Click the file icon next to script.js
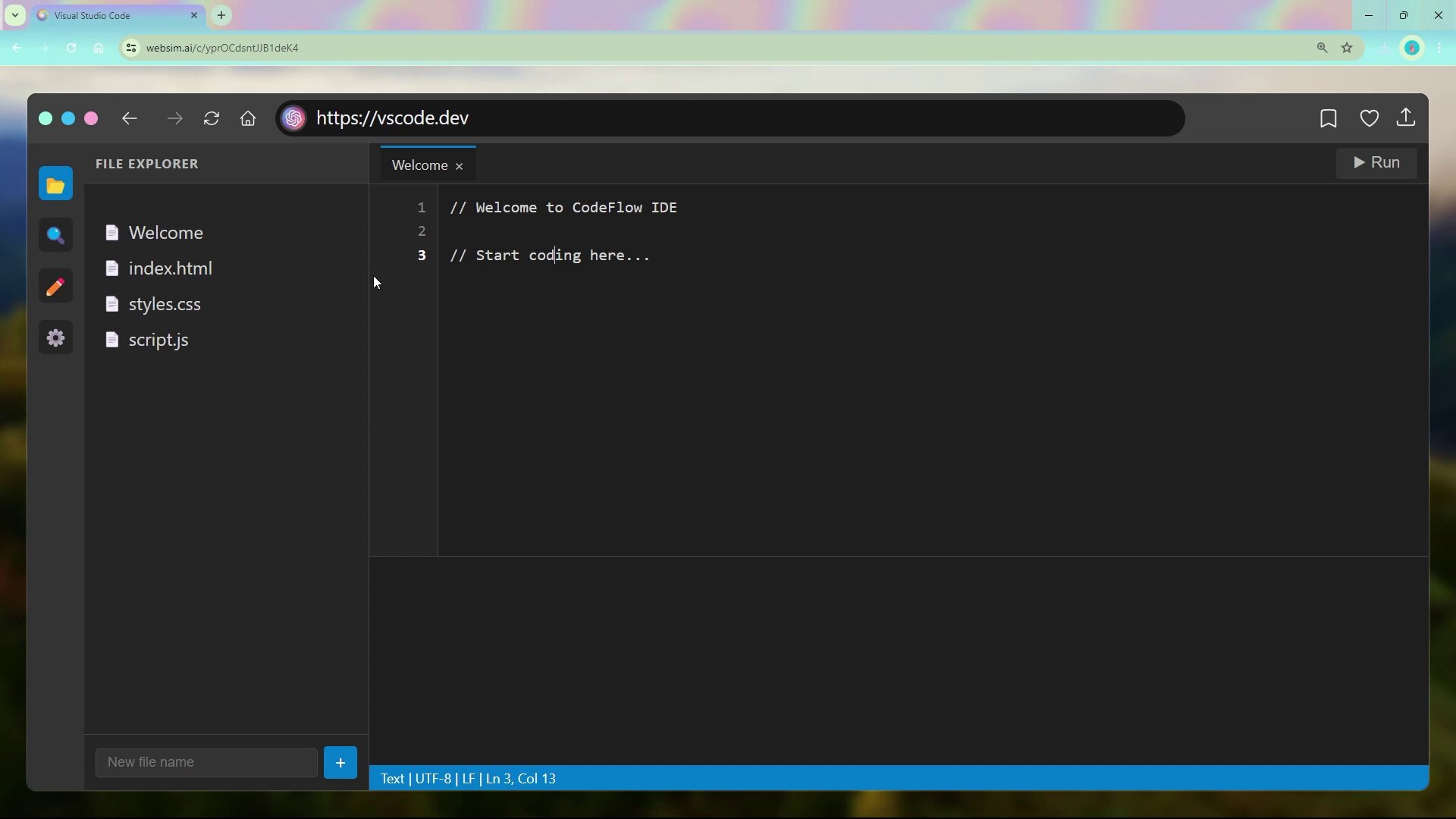The height and width of the screenshot is (819, 1456). coord(112,339)
